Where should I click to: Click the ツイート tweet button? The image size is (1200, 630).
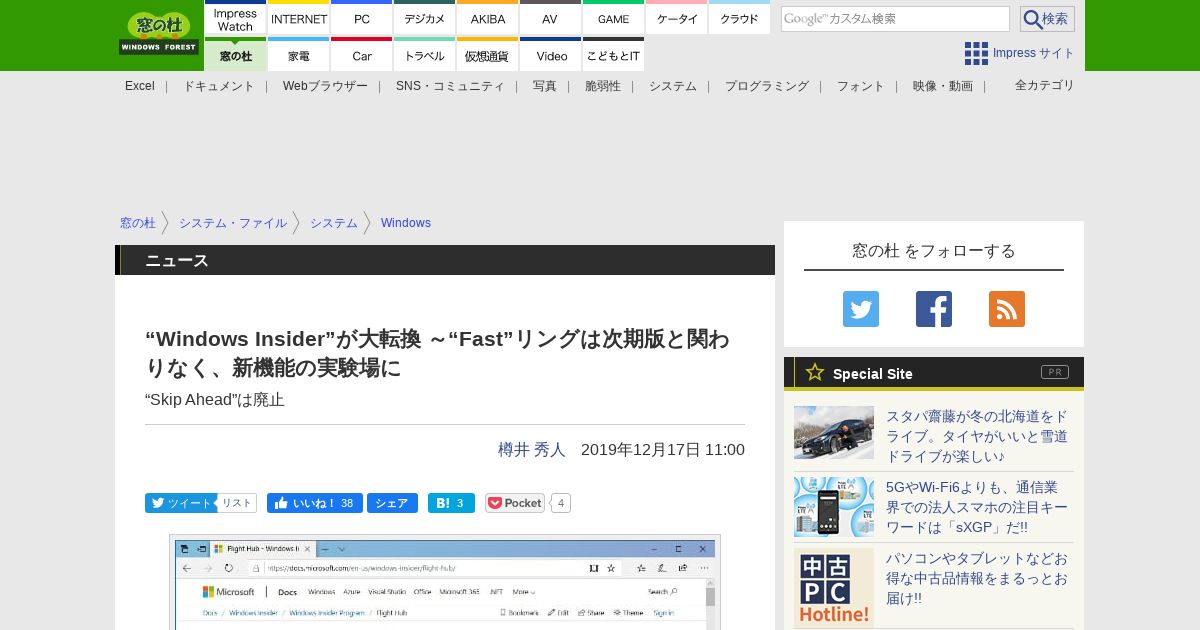180,503
